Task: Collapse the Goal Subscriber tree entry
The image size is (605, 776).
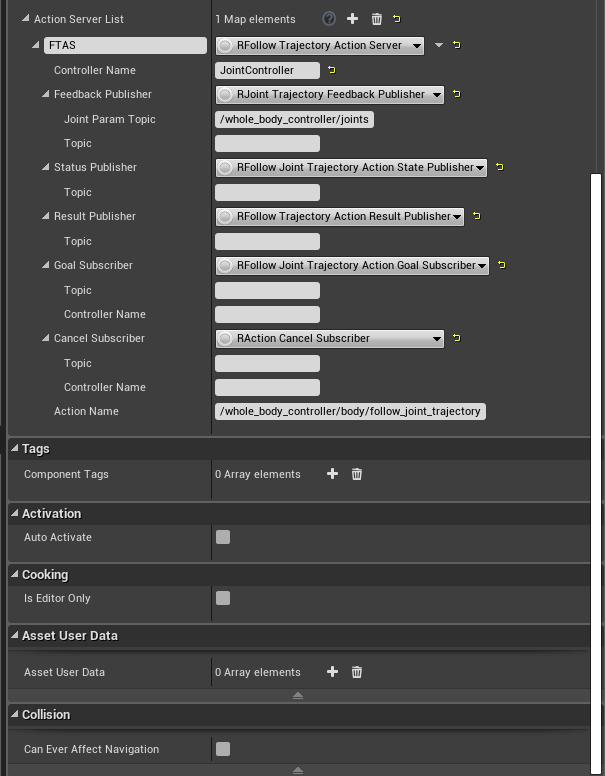Action: click(46, 265)
